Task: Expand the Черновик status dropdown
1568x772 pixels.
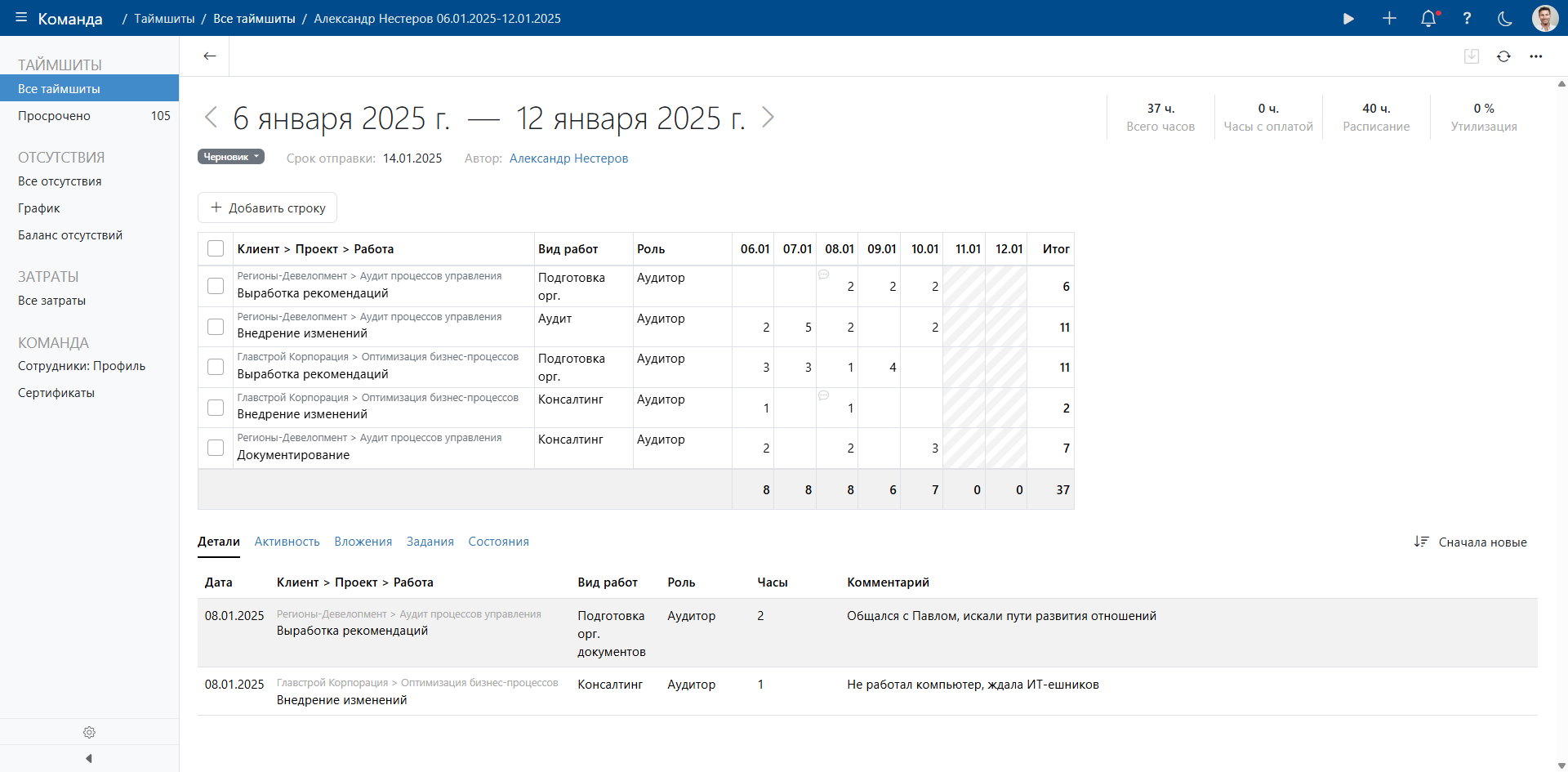Action: point(231,157)
